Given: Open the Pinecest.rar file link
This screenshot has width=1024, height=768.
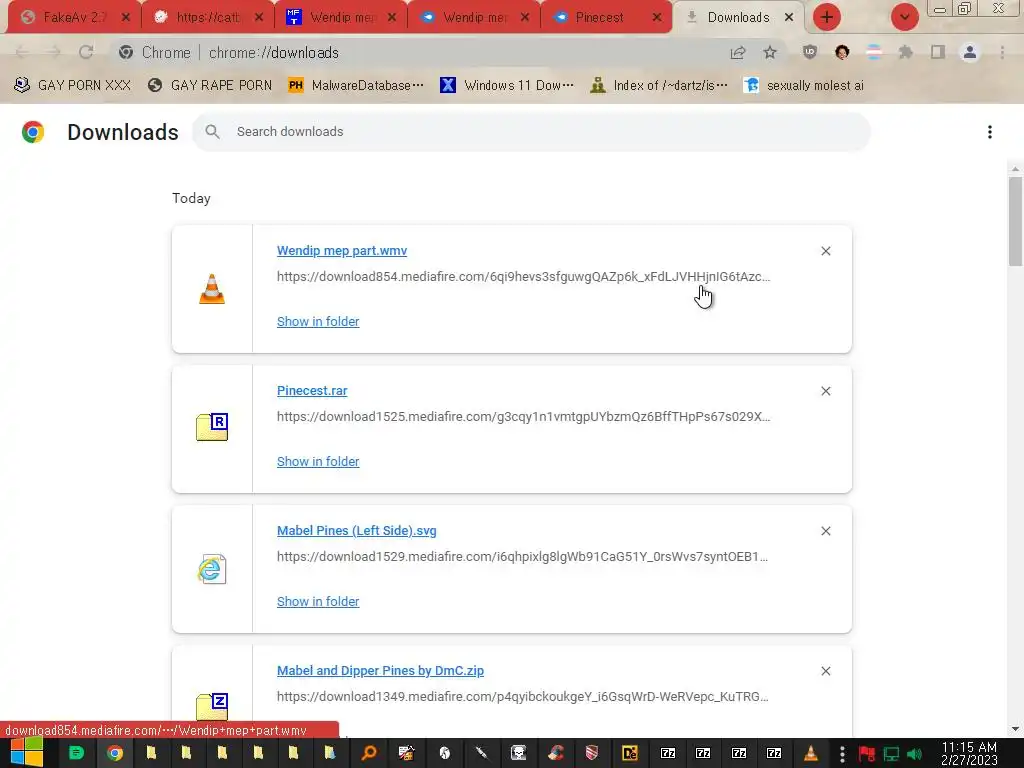Looking at the screenshot, I should click(312, 391).
